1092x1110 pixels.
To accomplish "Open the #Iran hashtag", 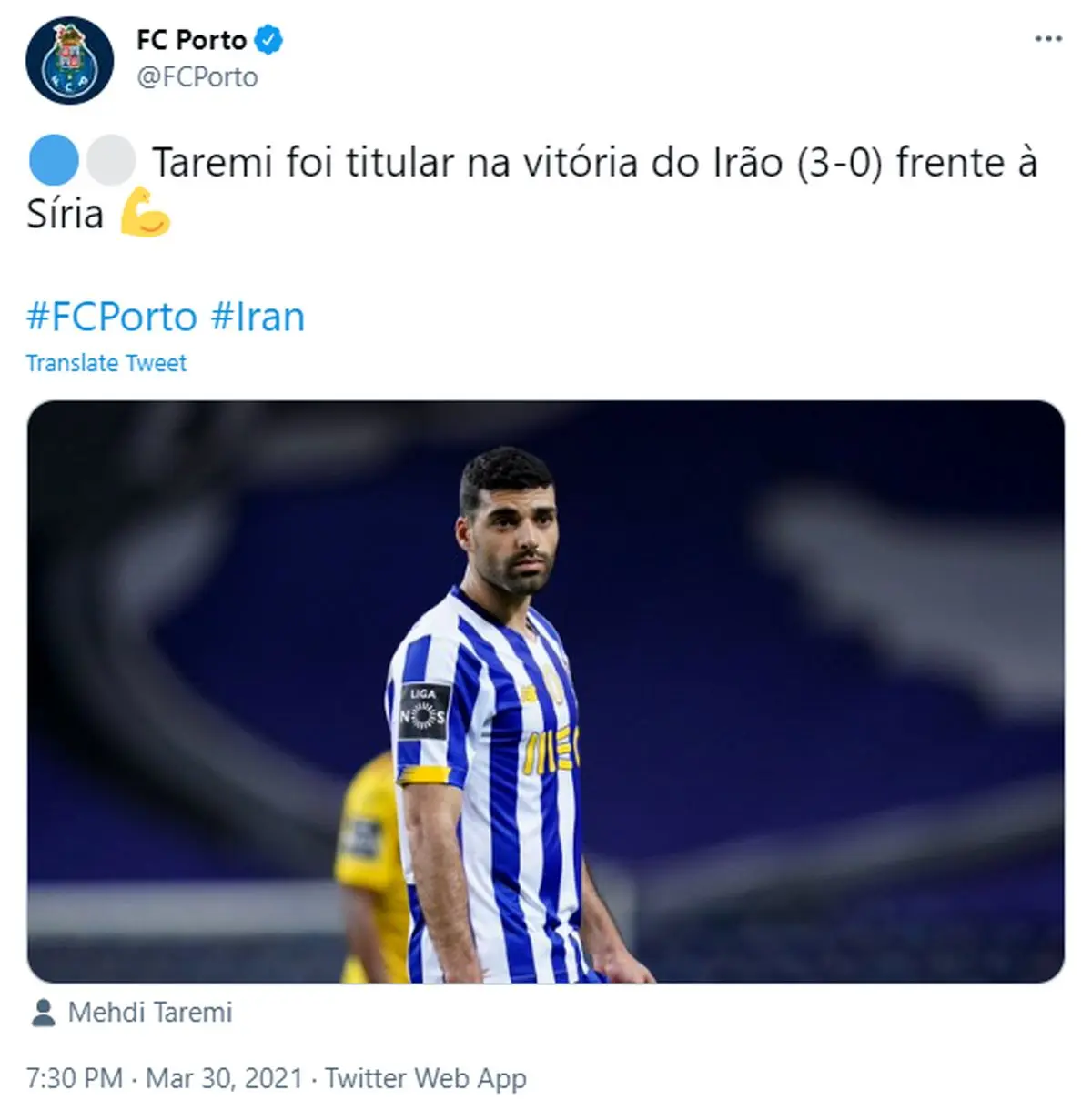I will point(258,317).
